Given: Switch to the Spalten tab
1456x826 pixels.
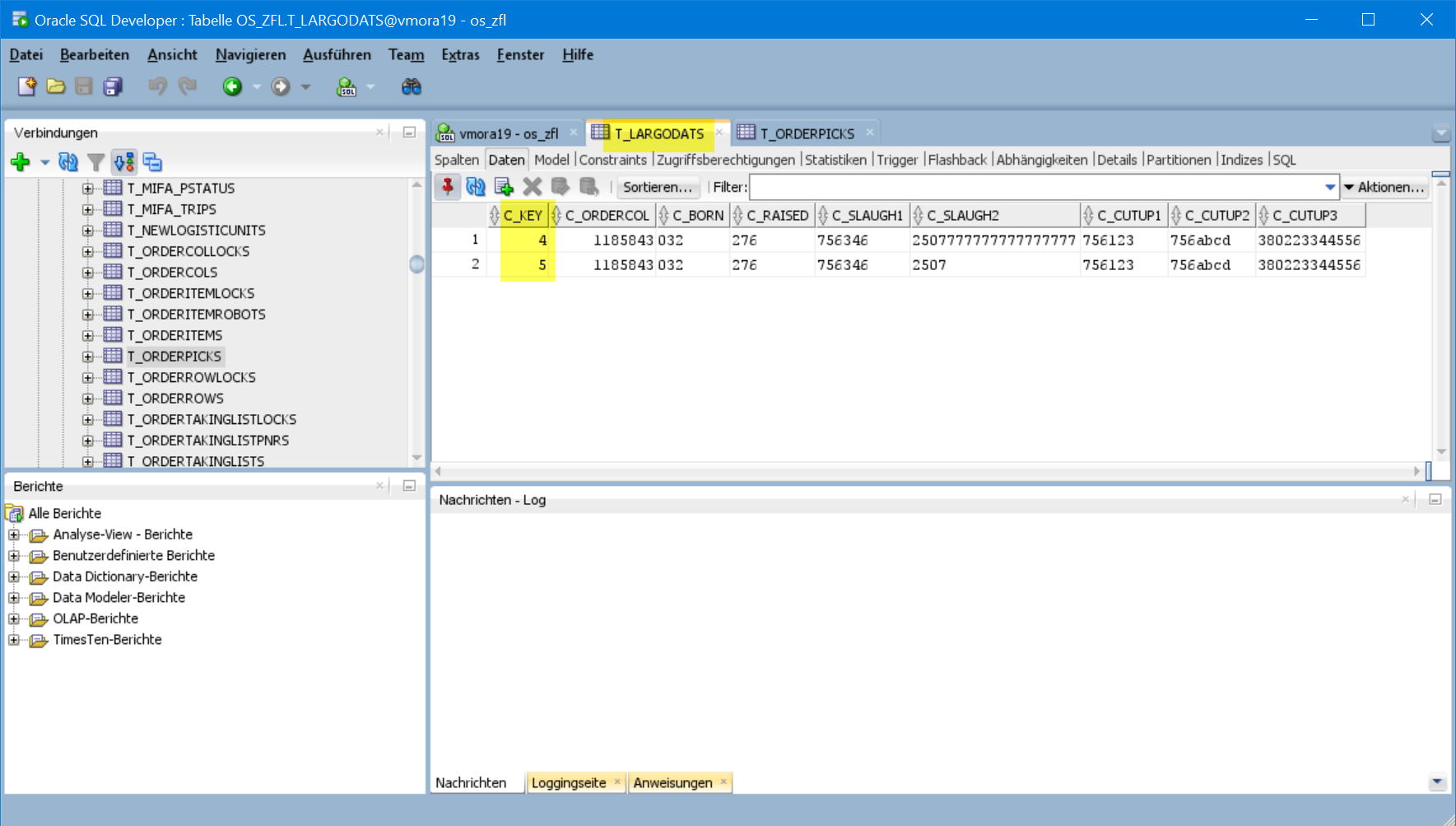Looking at the screenshot, I should pyautogui.click(x=457, y=160).
